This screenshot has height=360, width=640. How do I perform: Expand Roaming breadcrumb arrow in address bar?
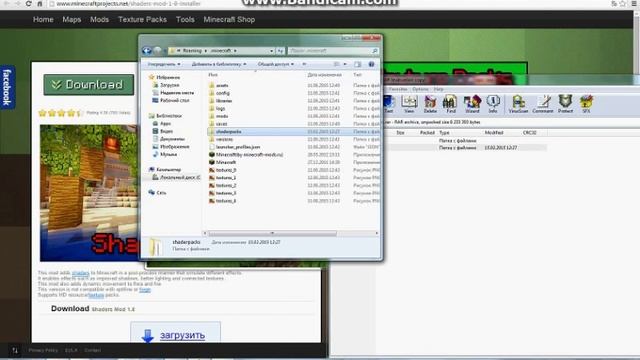click(x=205, y=51)
